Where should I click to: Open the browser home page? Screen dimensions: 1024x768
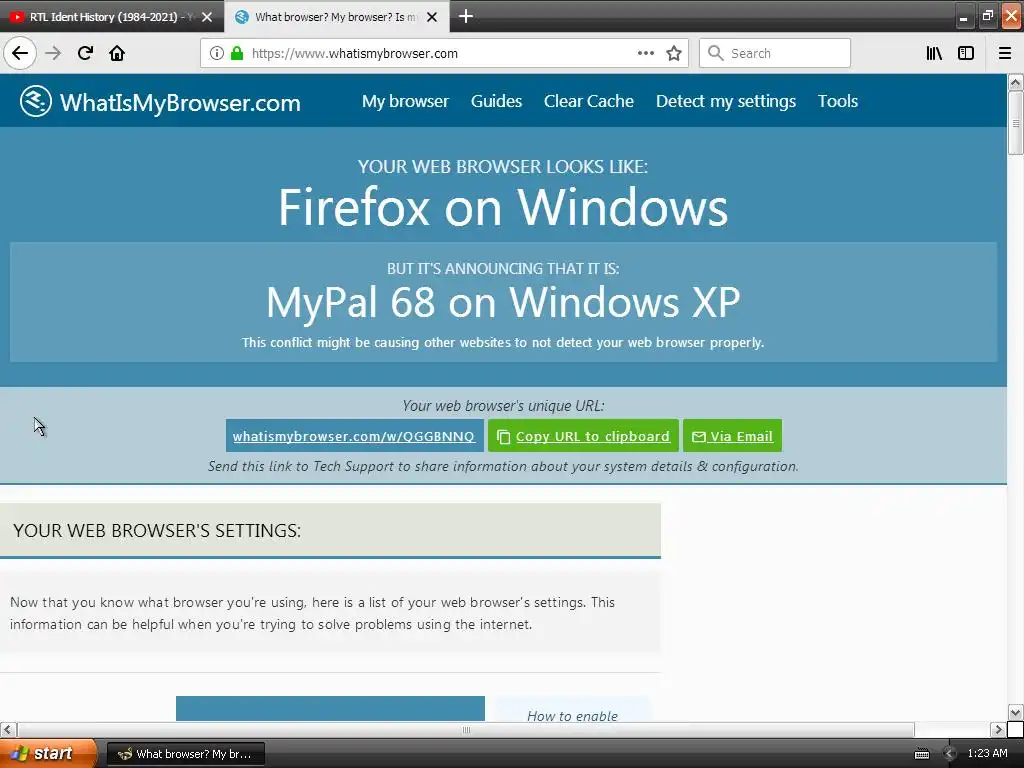point(117,53)
